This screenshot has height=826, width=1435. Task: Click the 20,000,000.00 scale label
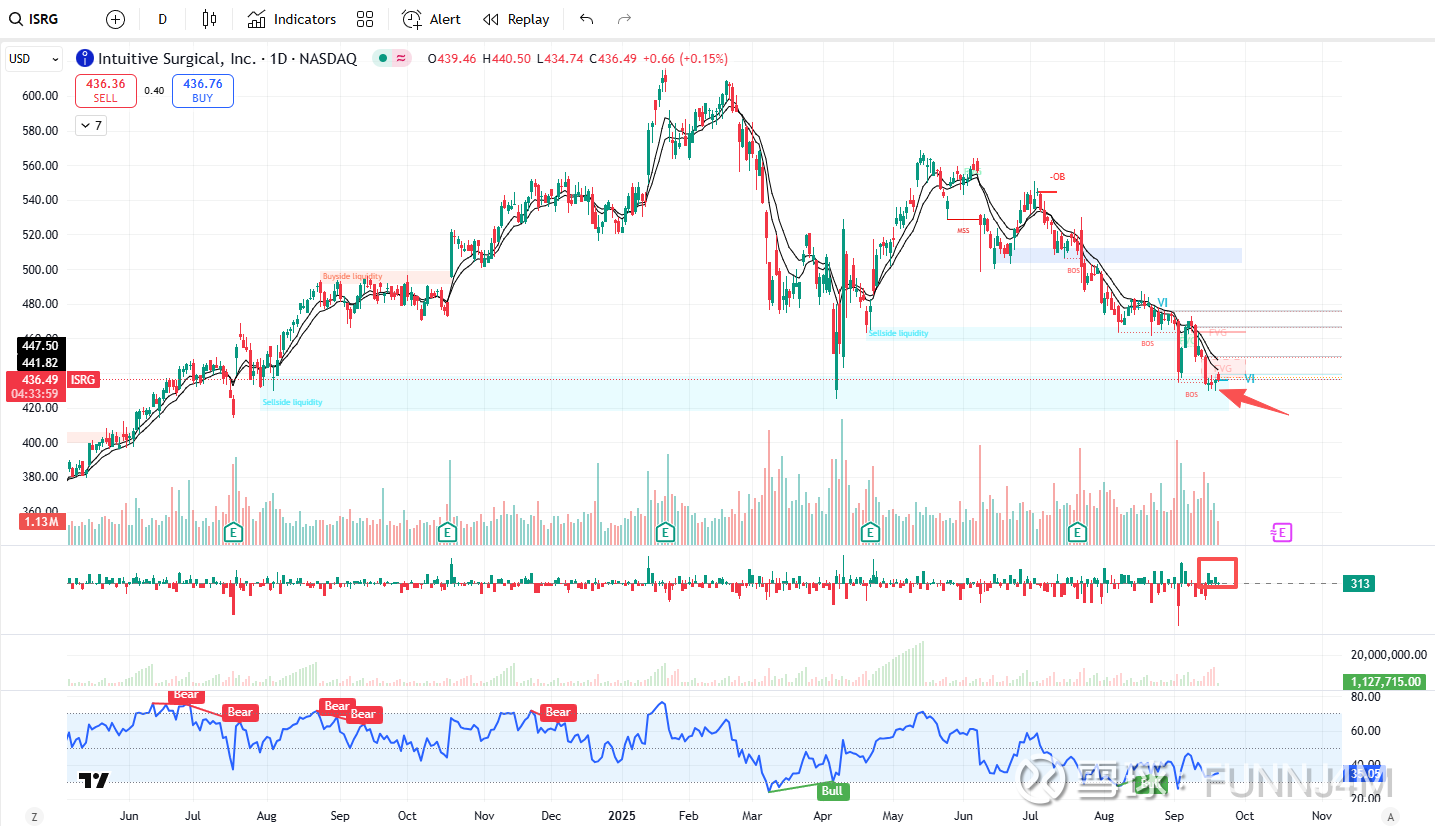pos(1388,655)
